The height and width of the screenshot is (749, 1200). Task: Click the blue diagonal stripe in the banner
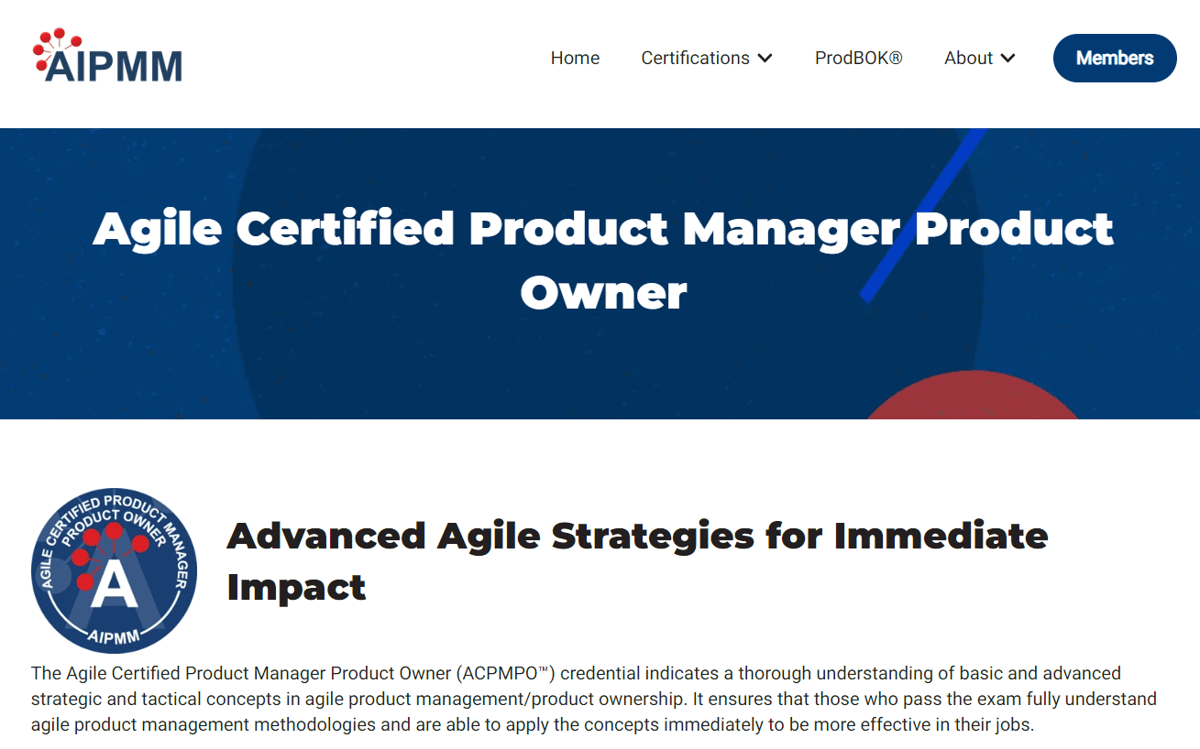point(921,216)
